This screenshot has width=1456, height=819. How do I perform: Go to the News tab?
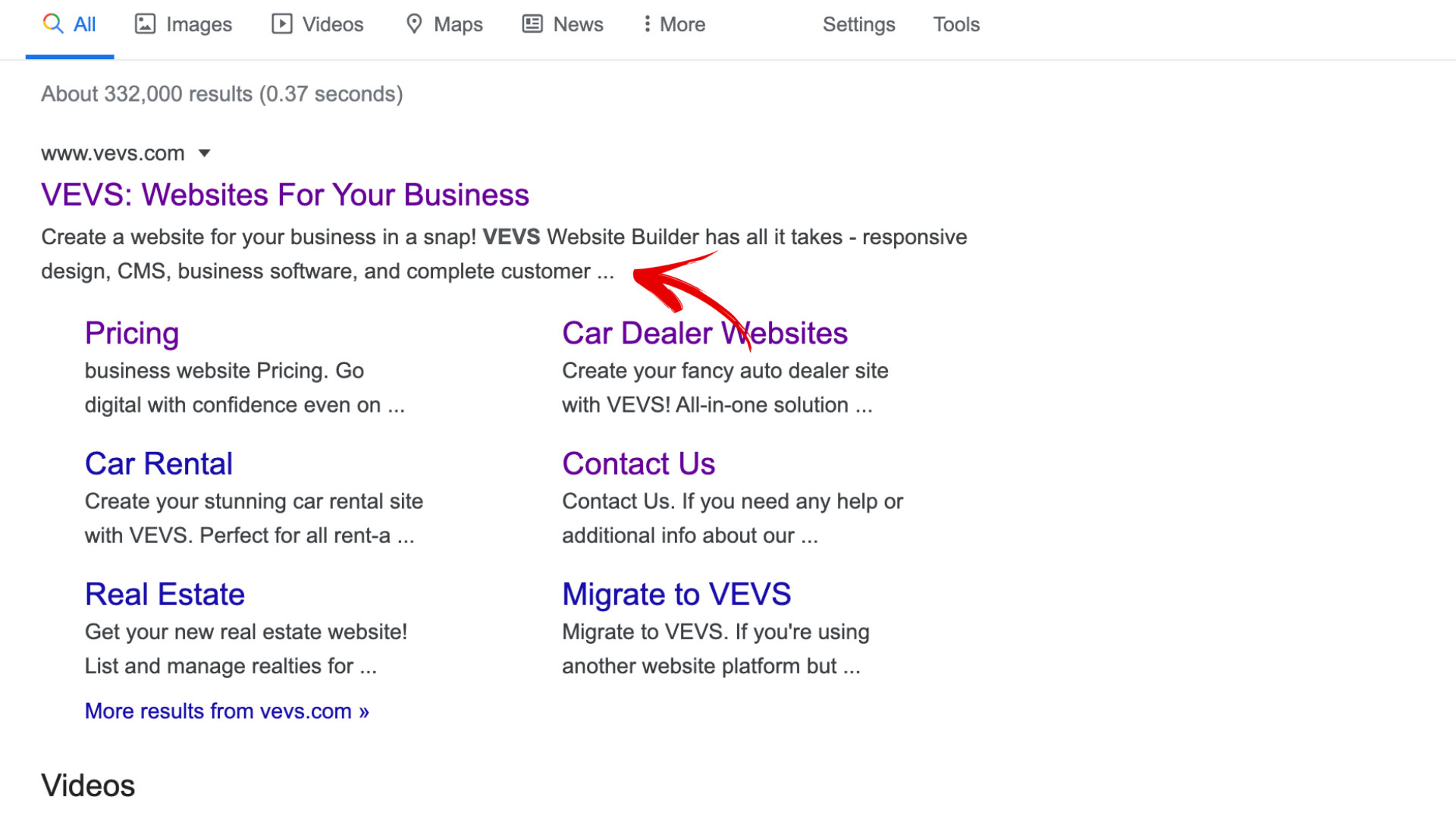563,24
